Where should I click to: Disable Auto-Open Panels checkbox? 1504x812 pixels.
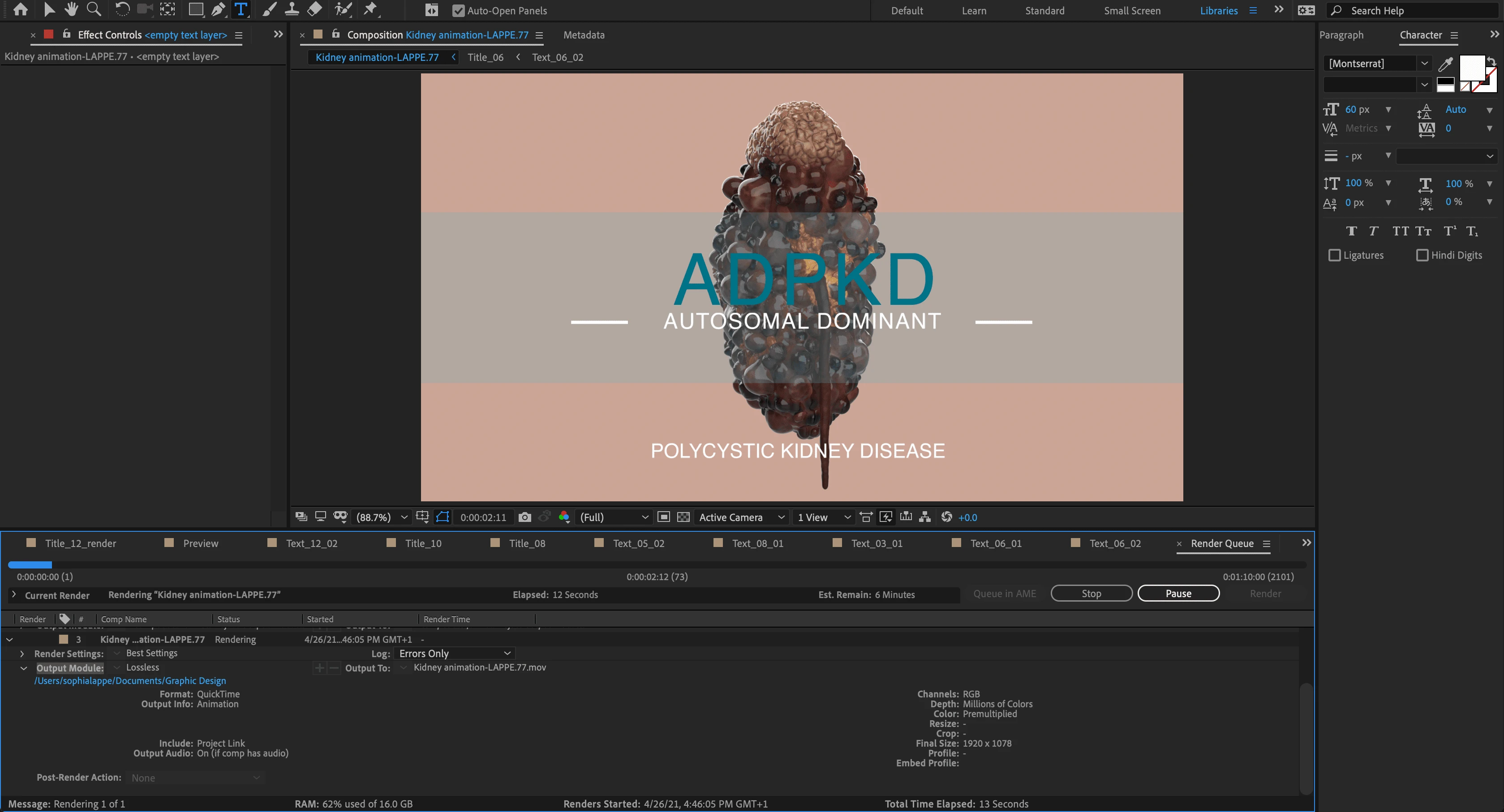[x=458, y=10]
